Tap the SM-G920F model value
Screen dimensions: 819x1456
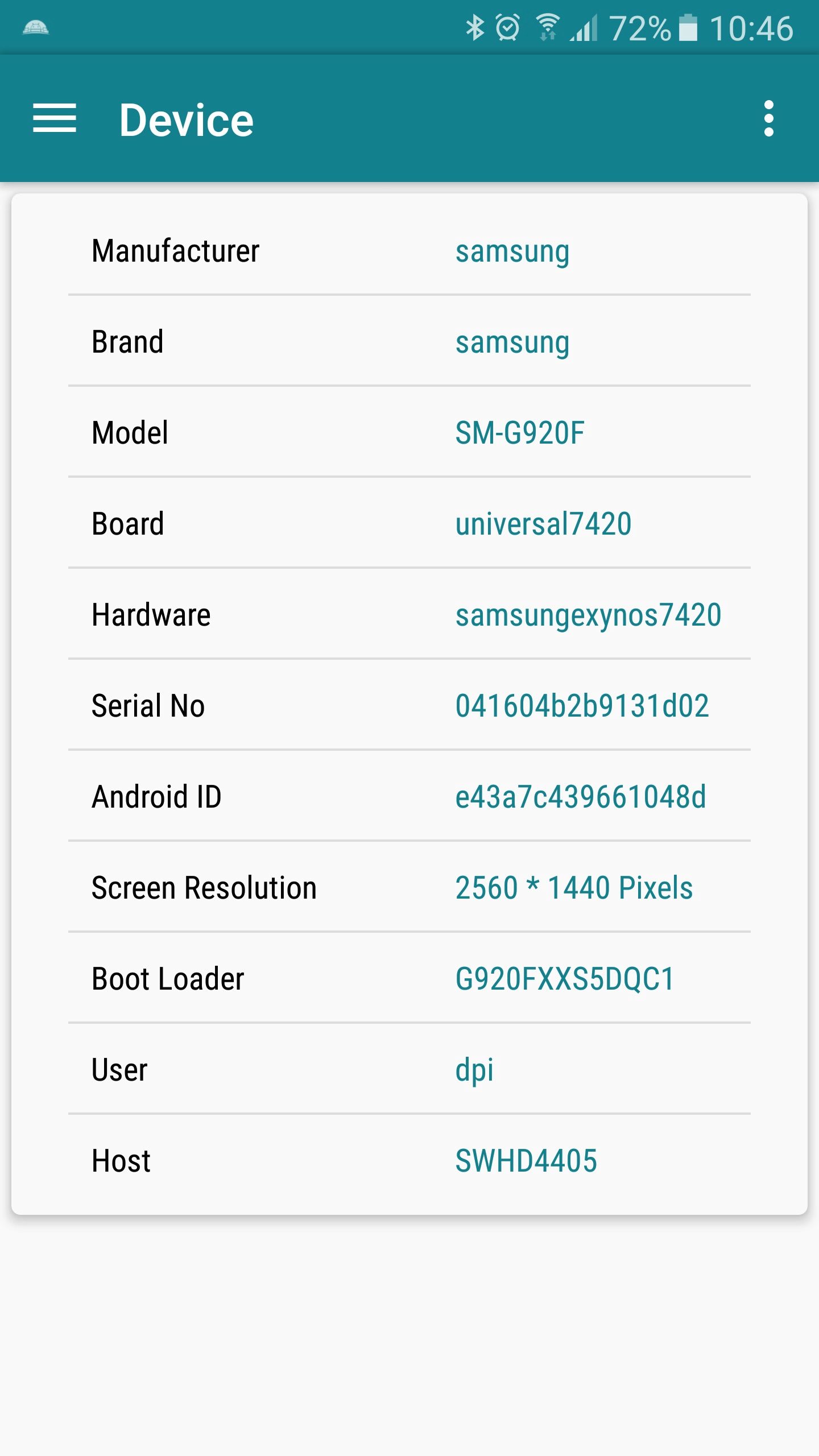[x=520, y=433]
